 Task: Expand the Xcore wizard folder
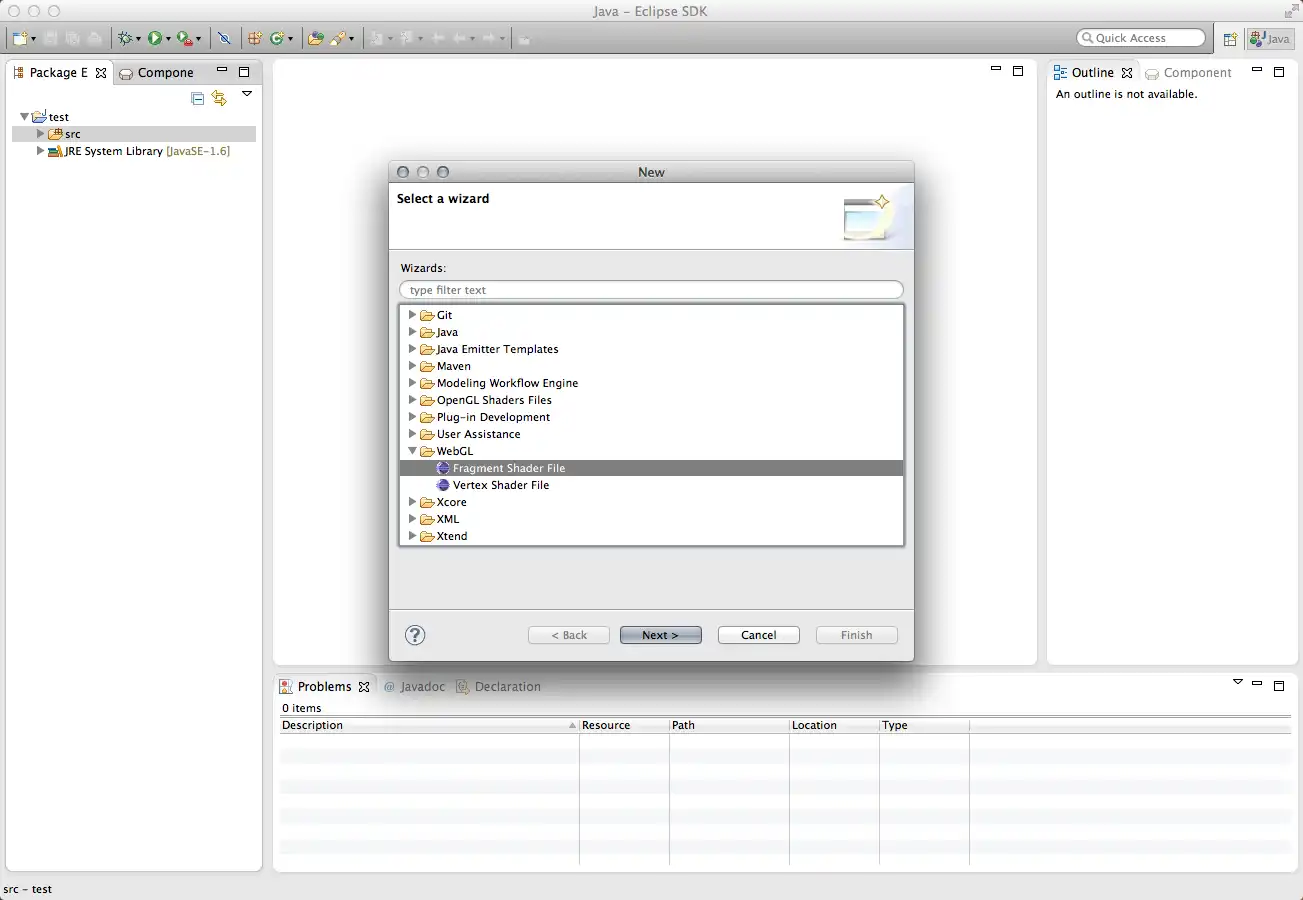(412, 502)
